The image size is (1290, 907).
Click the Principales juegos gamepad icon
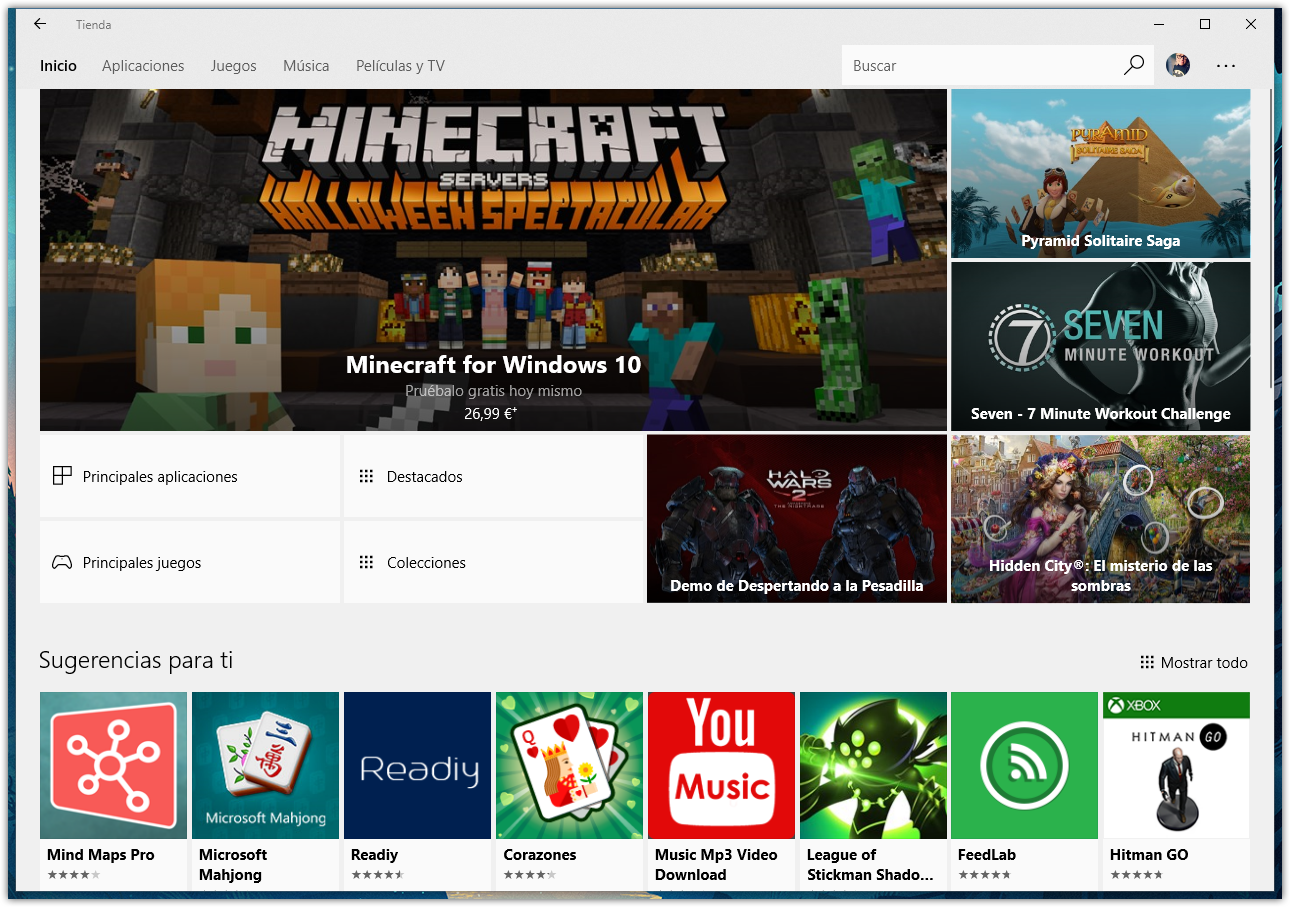point(62,562)
